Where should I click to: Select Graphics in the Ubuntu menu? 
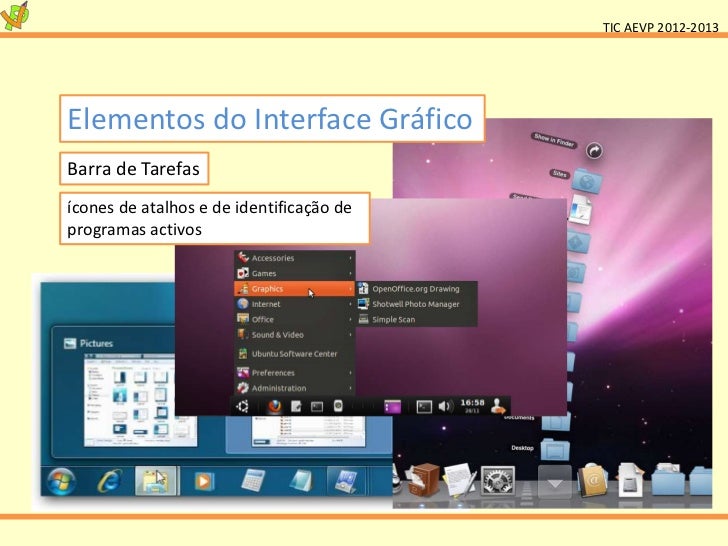click(295, 288)
